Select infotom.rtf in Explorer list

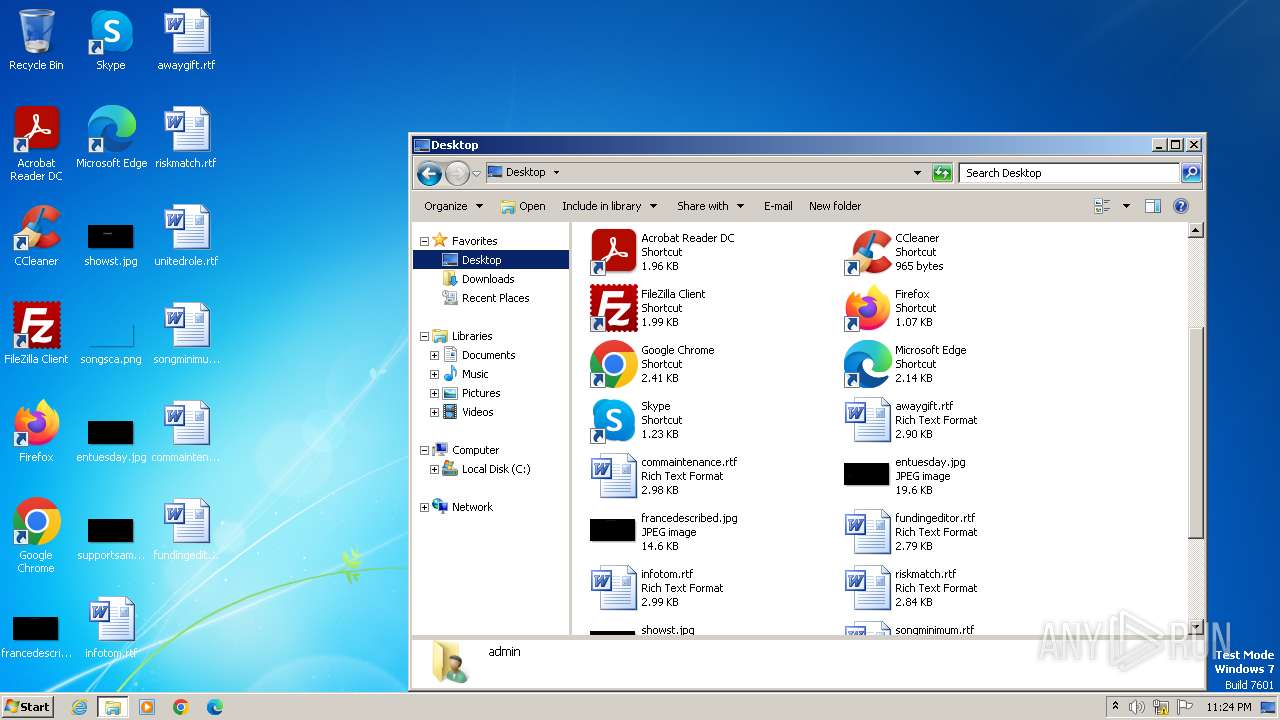[657, 588]
